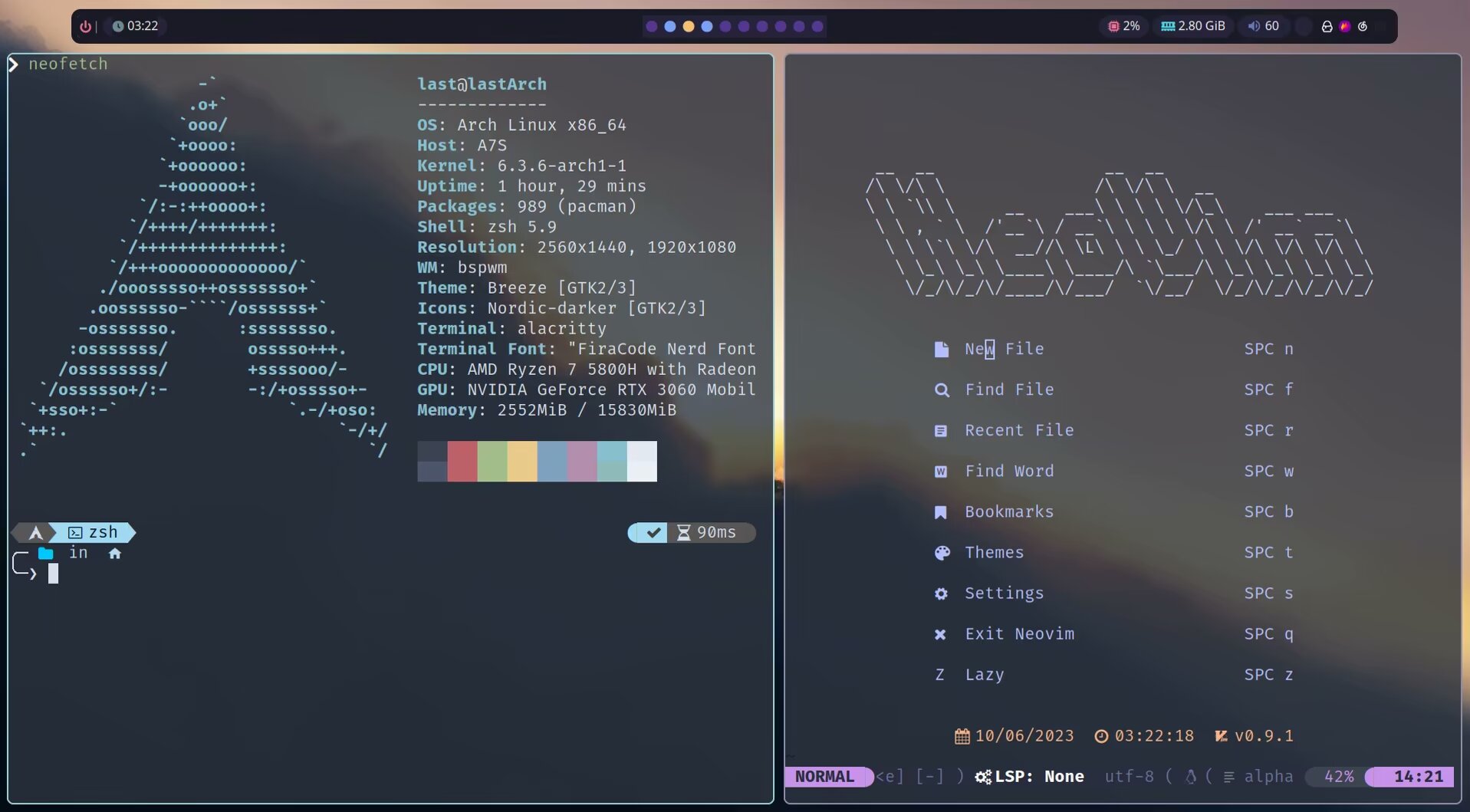Click the filetype lines icon before alpha
1470x812 pixels.
point(1229,777)
